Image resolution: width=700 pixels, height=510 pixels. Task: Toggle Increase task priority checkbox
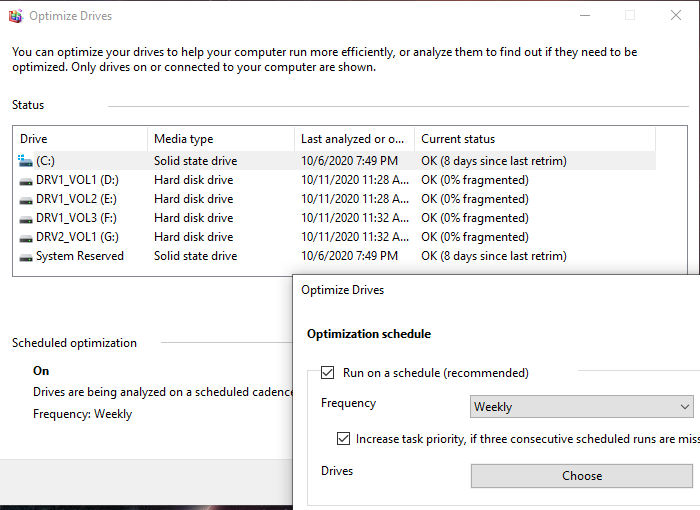pos(344,439)
